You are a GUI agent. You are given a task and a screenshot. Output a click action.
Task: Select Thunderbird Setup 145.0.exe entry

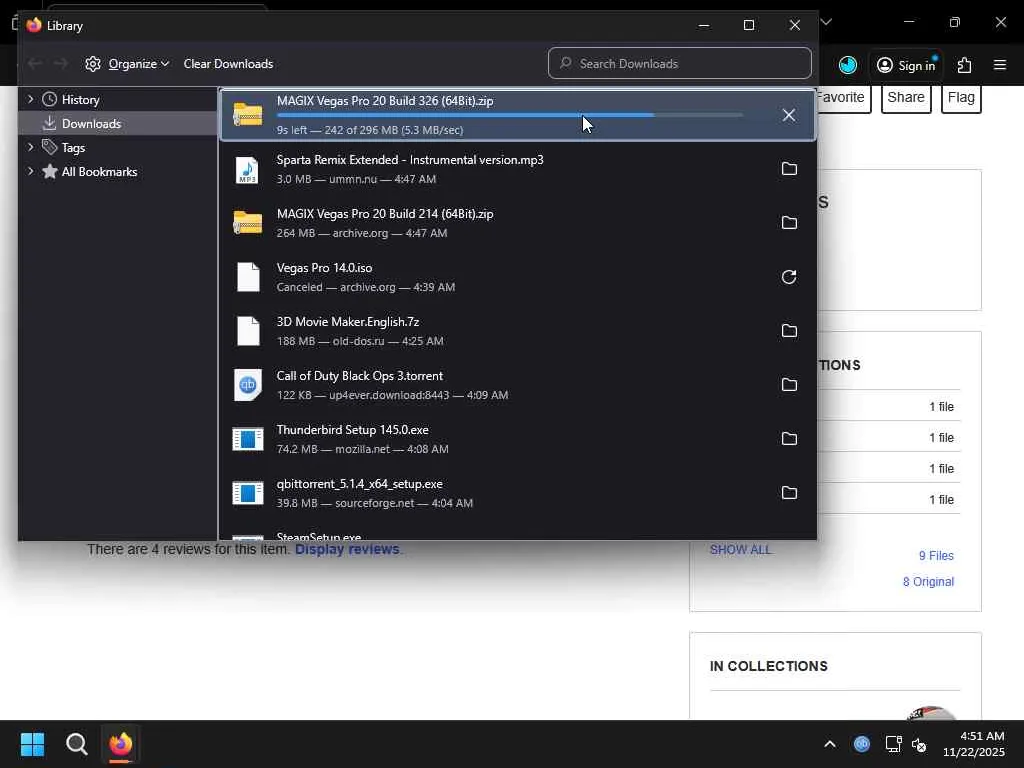pyautogui.click(x=518, y=439)
